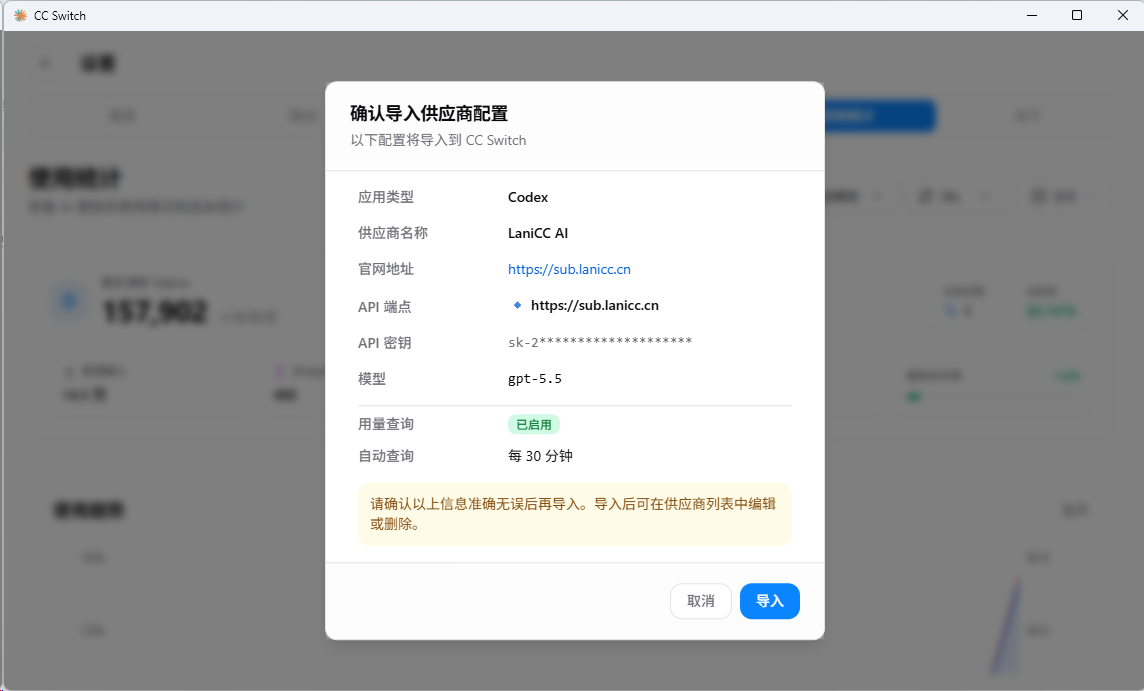This screenshot has width=1144, height=691.
Task: Click the 自动查询 label
Action: click(385, 456)
